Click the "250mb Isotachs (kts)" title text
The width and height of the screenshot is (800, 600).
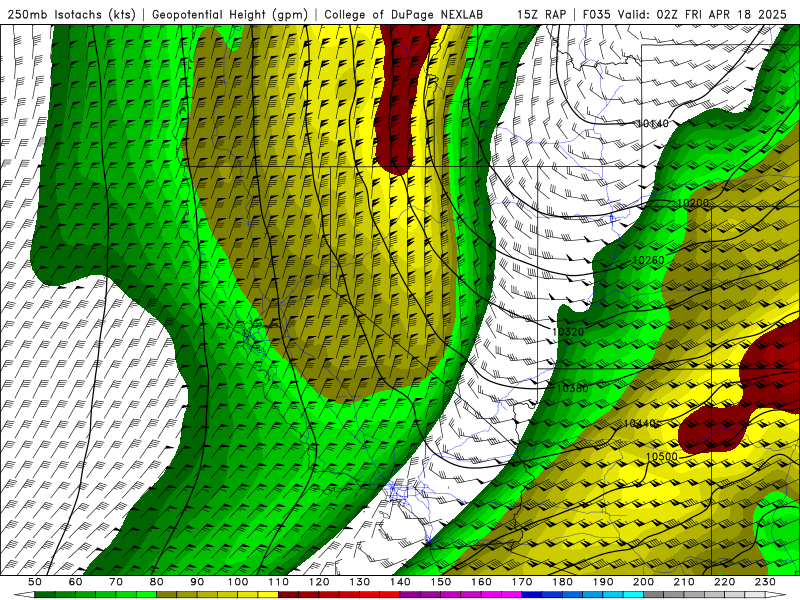click(x=71, y=14)
